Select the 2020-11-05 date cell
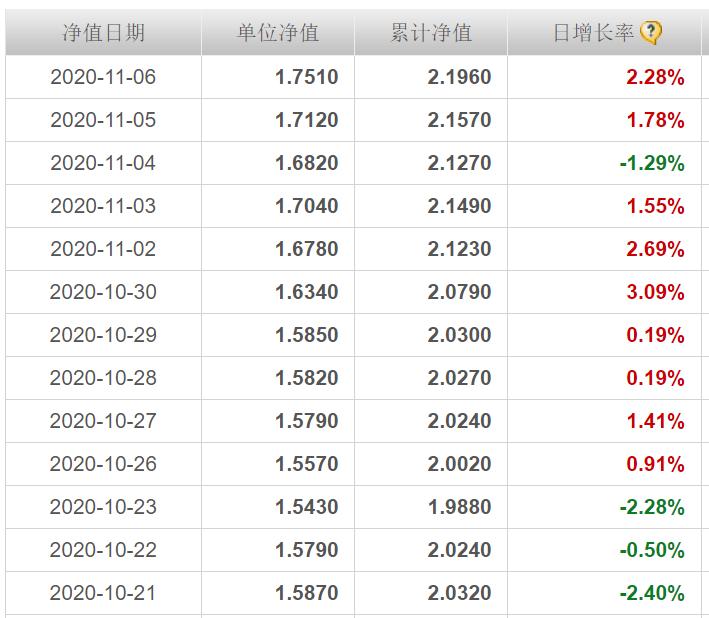The image size is (709, 618). pos(103,120)
